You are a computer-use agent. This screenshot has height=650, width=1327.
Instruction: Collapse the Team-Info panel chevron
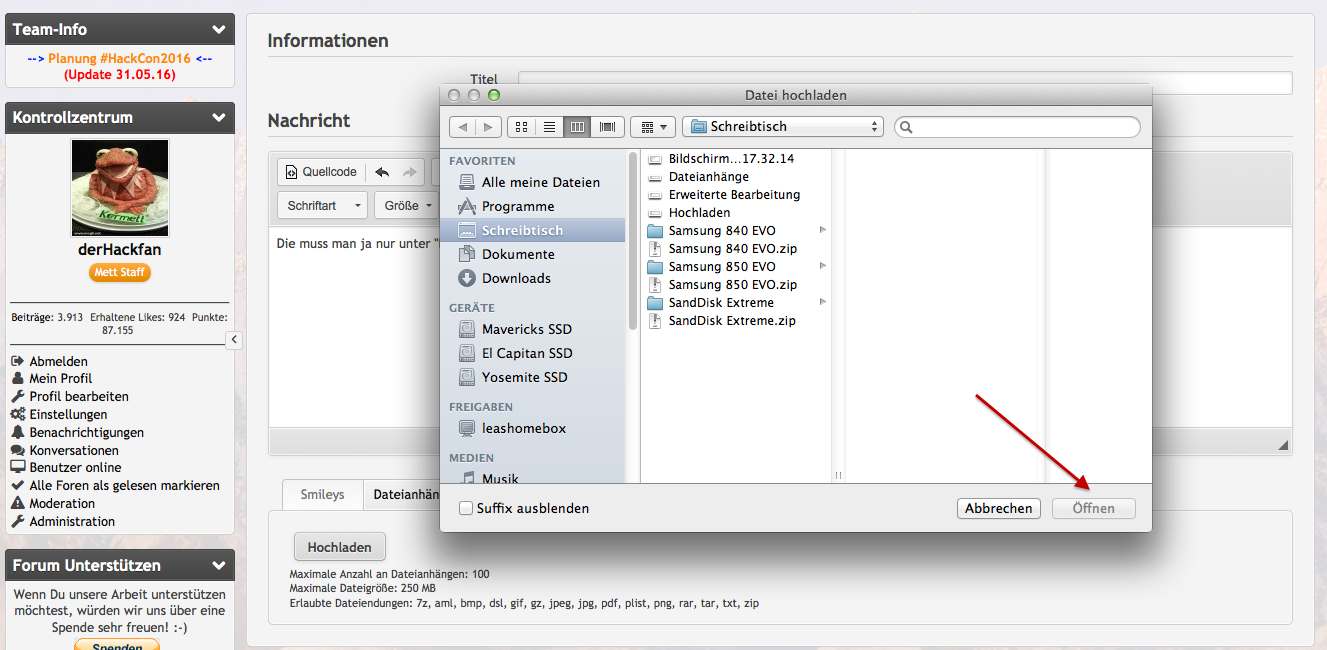click(219, 30)
